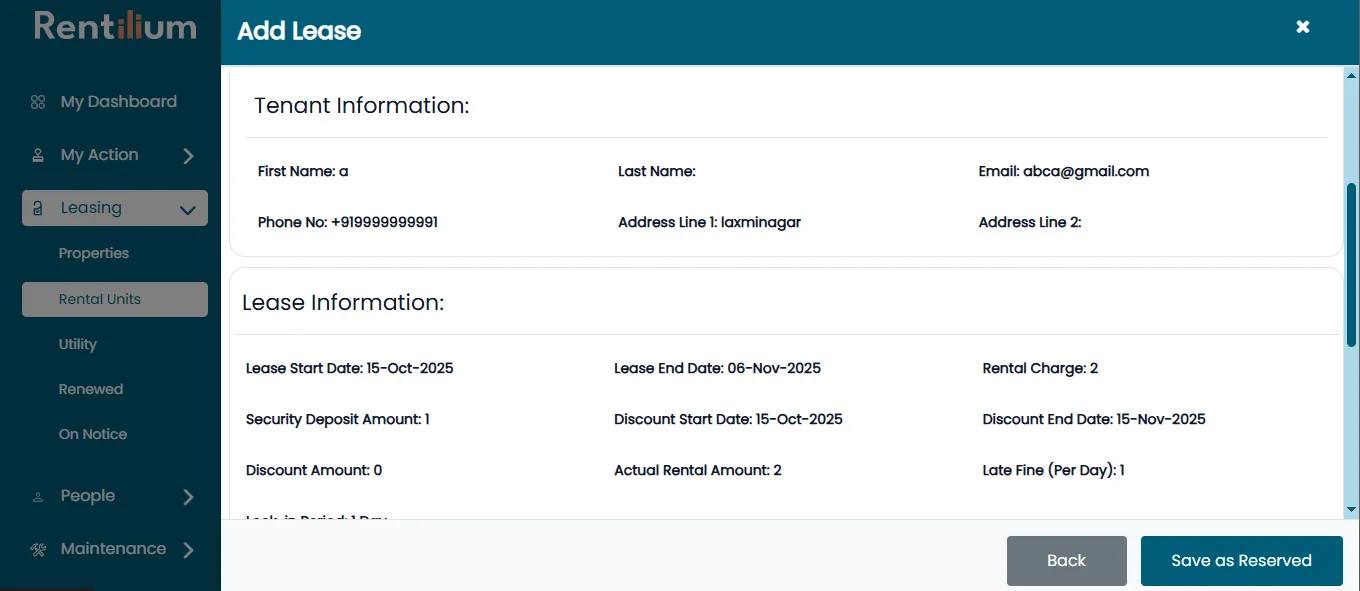1360x591 pixels.
Task: Click the My Dashboard grid icon
Action: click(x=38, y=102)
